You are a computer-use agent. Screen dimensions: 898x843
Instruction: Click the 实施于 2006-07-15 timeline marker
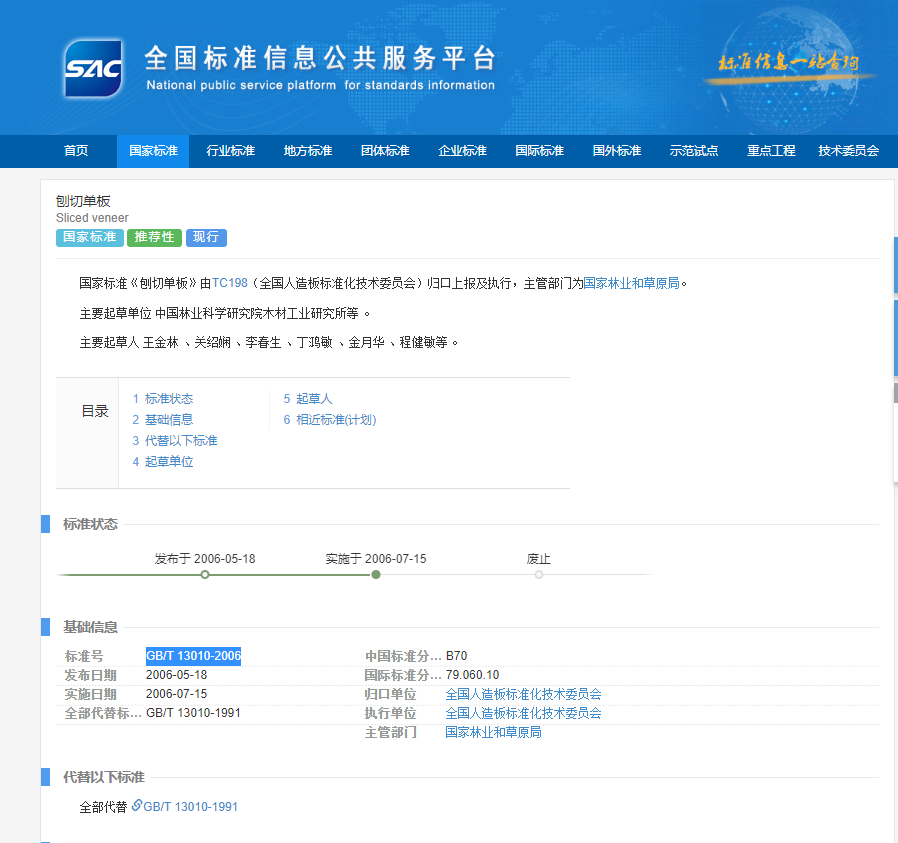click(x=376, y=574)
